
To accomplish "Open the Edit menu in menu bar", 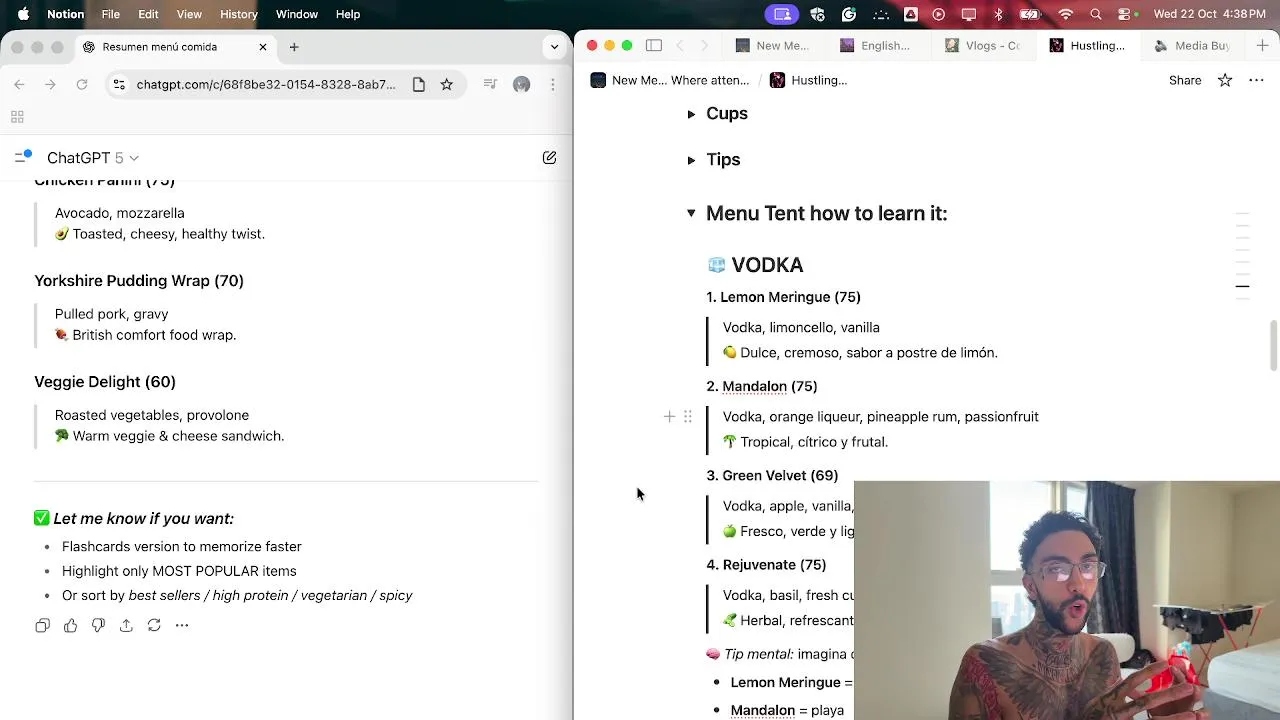I will [148, 14].
